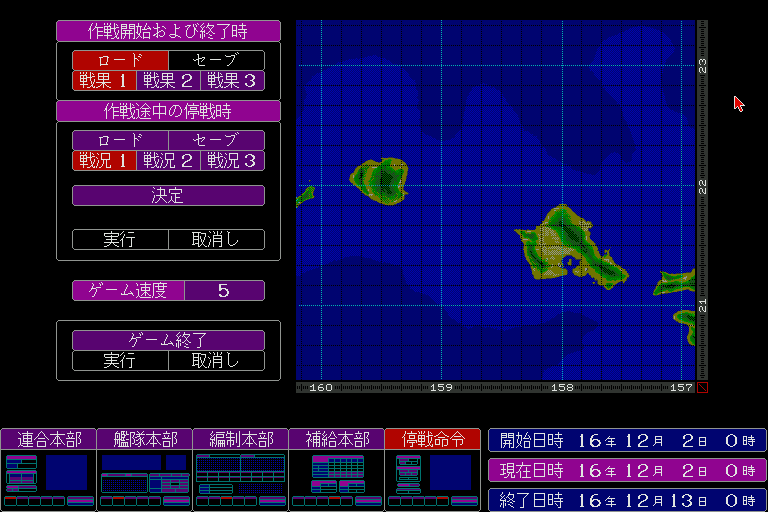Click the 補給本部 screen layout thumbnail
The width and height of the screenshot is (768, 512).
pos(336,480)
